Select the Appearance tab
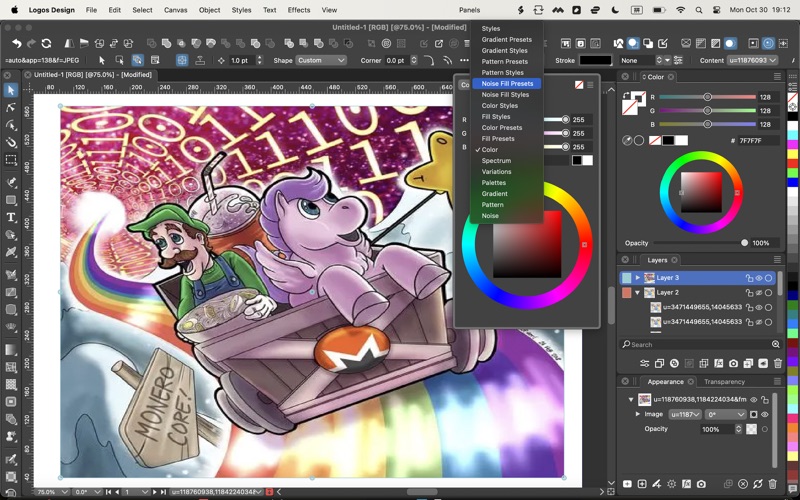Image resolution: width=800 pixels, height=500 pixels. tap(665, 382)
